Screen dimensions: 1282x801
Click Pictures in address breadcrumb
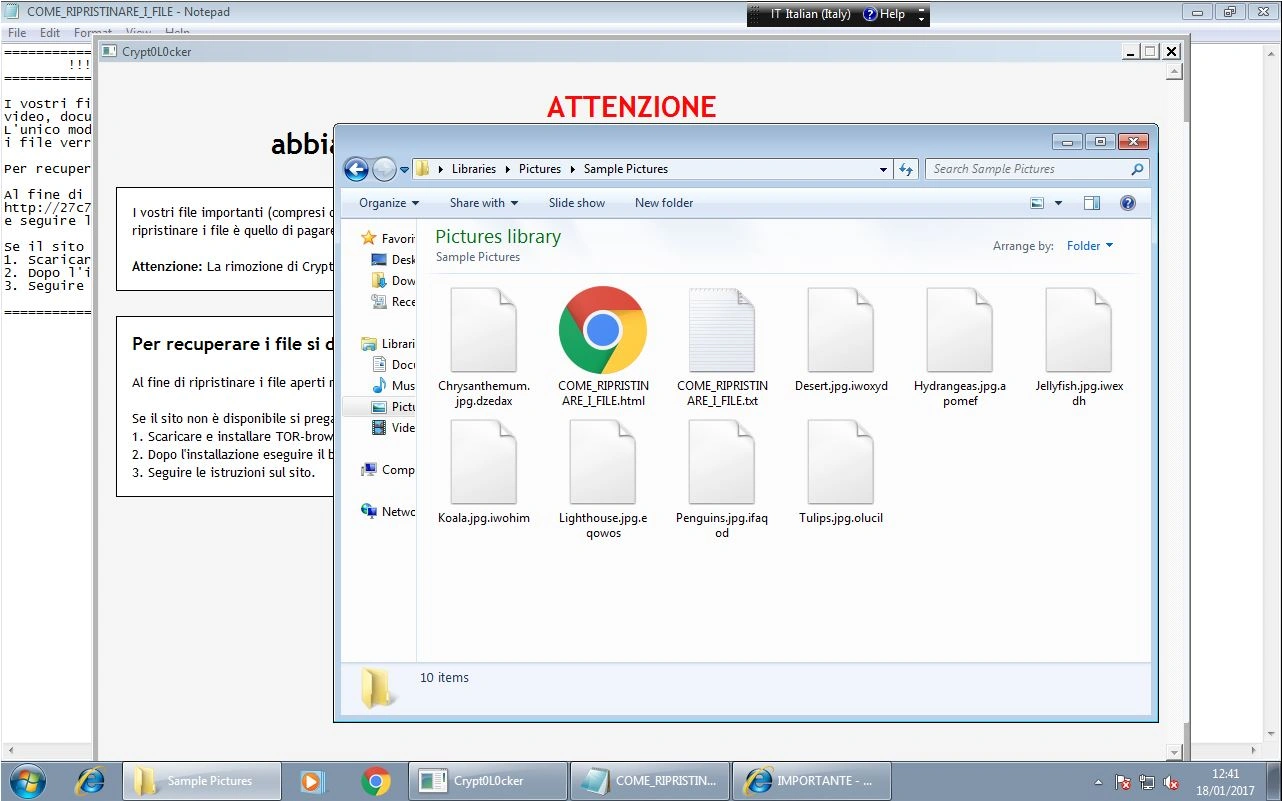[540, 169]
